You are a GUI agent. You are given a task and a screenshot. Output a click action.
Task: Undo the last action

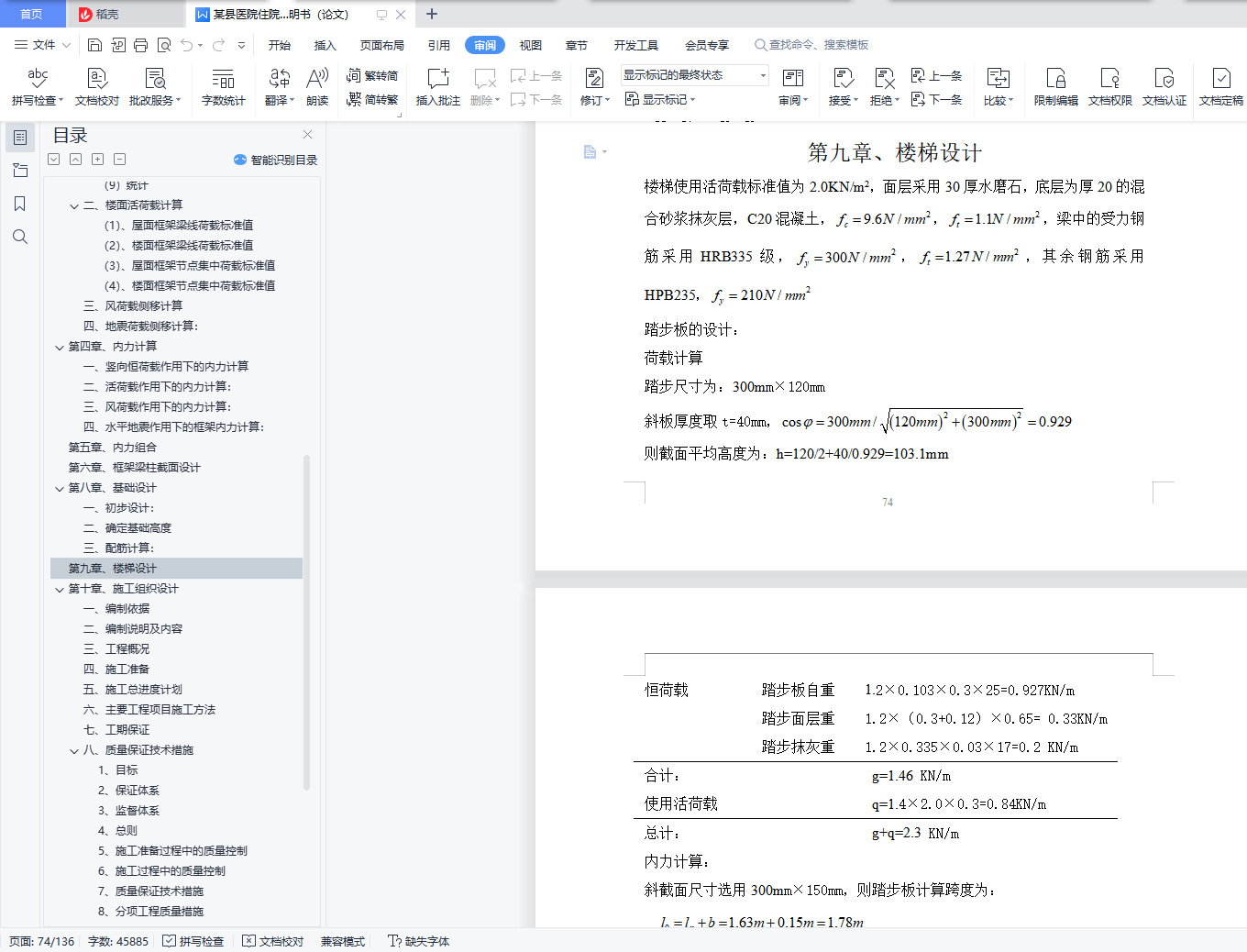(187, 45)
